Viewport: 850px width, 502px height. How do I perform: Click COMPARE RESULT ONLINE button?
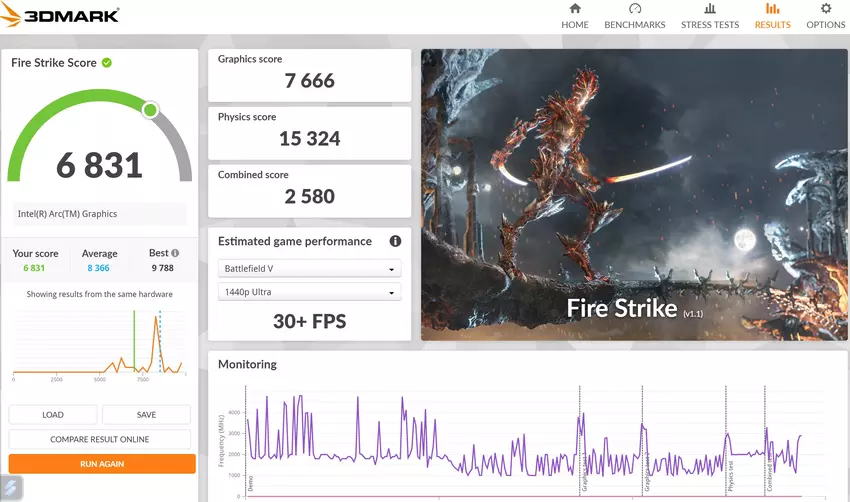(100, 439)
